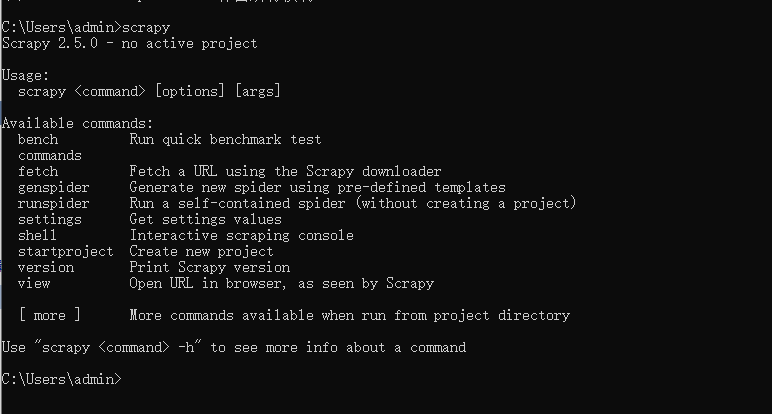Viewport: 772px width, 414px height.
Task: Click the 'commands' entry in list
Action: coord(50,156)
